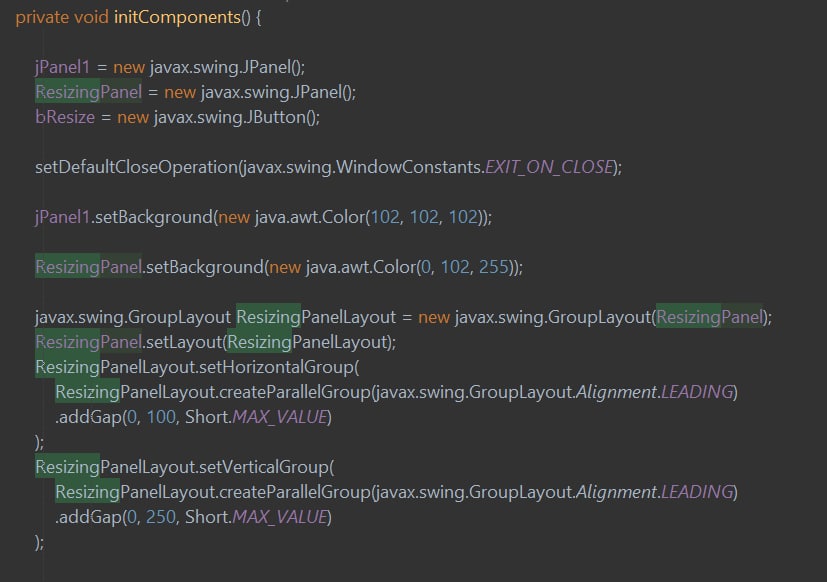Viewport: 827px width, 582px height.
Task: Click the EXIT_ON_CLOSE constant
Action: click(549, 167)
